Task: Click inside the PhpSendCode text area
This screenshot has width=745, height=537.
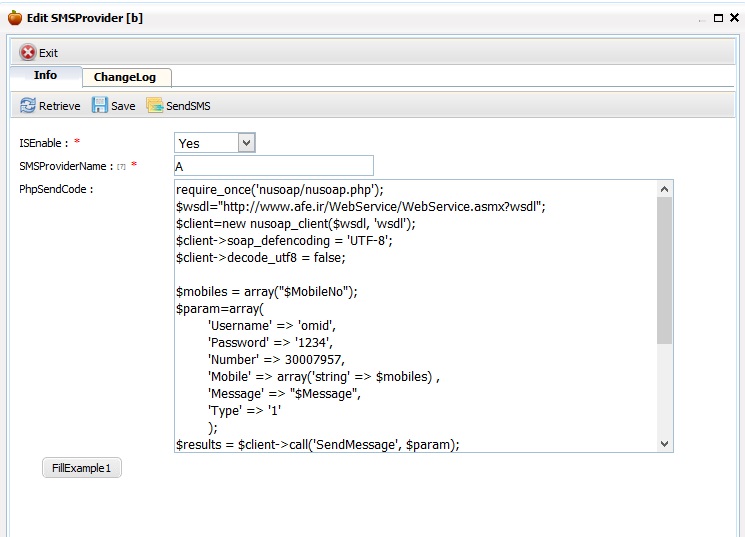Action: click(x=416, y=316)
